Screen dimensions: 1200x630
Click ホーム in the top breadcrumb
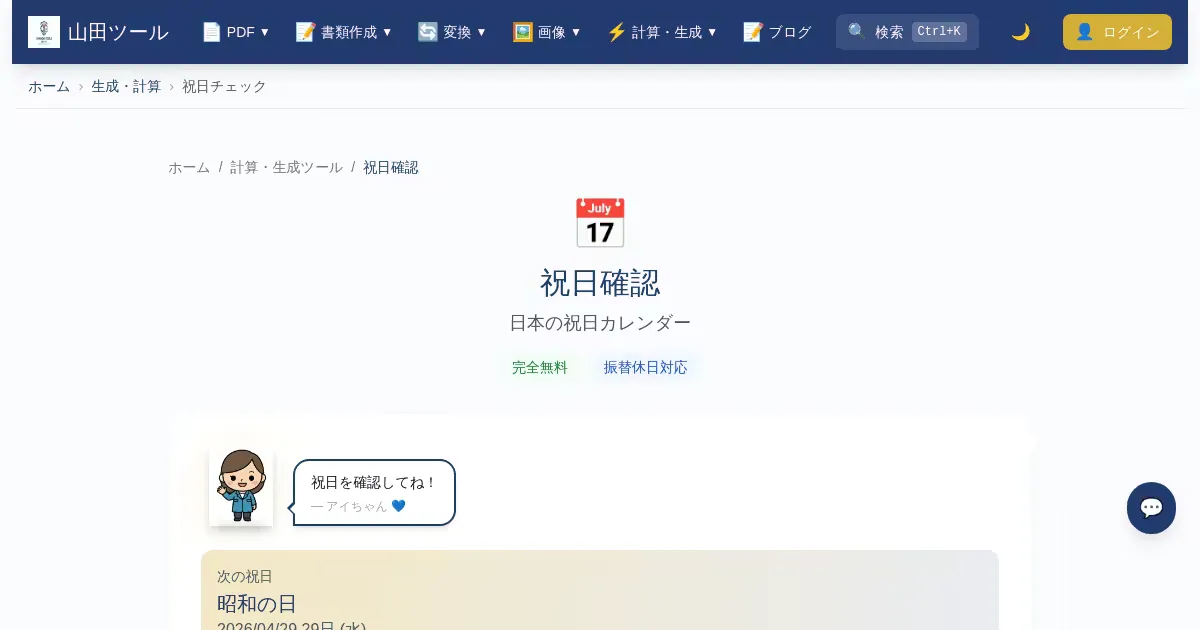click(x=49, y=86)
